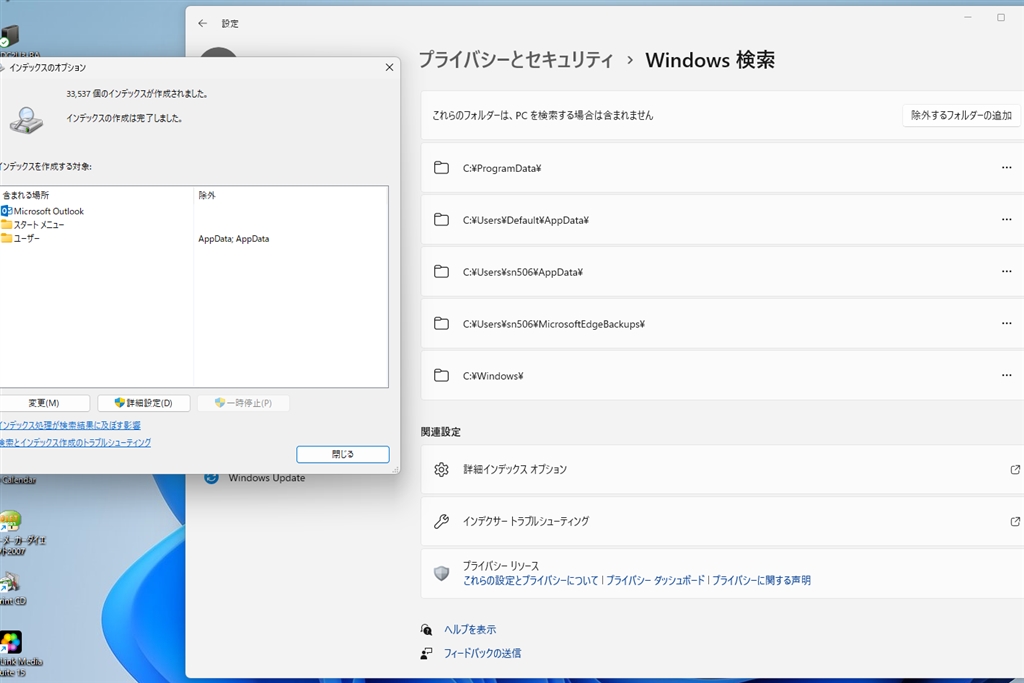Minimize the Settings window
Viewport: 1024px width, 683px height.
(968, 18)
